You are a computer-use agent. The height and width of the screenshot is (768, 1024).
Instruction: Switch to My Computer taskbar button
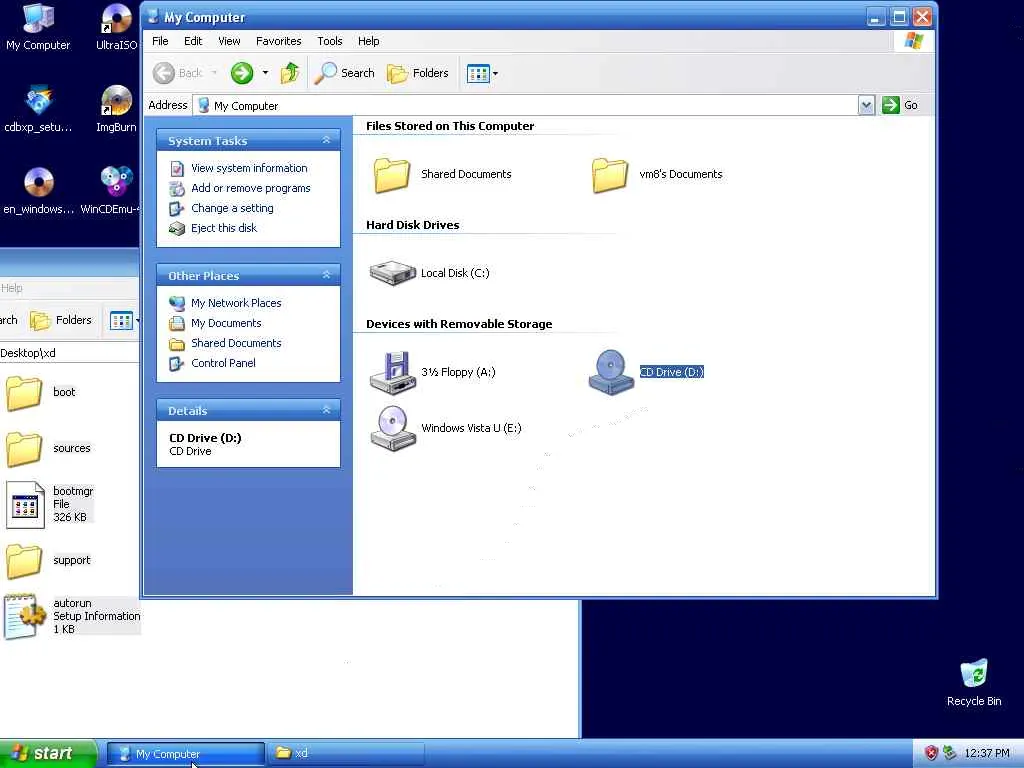click(185, 754)
